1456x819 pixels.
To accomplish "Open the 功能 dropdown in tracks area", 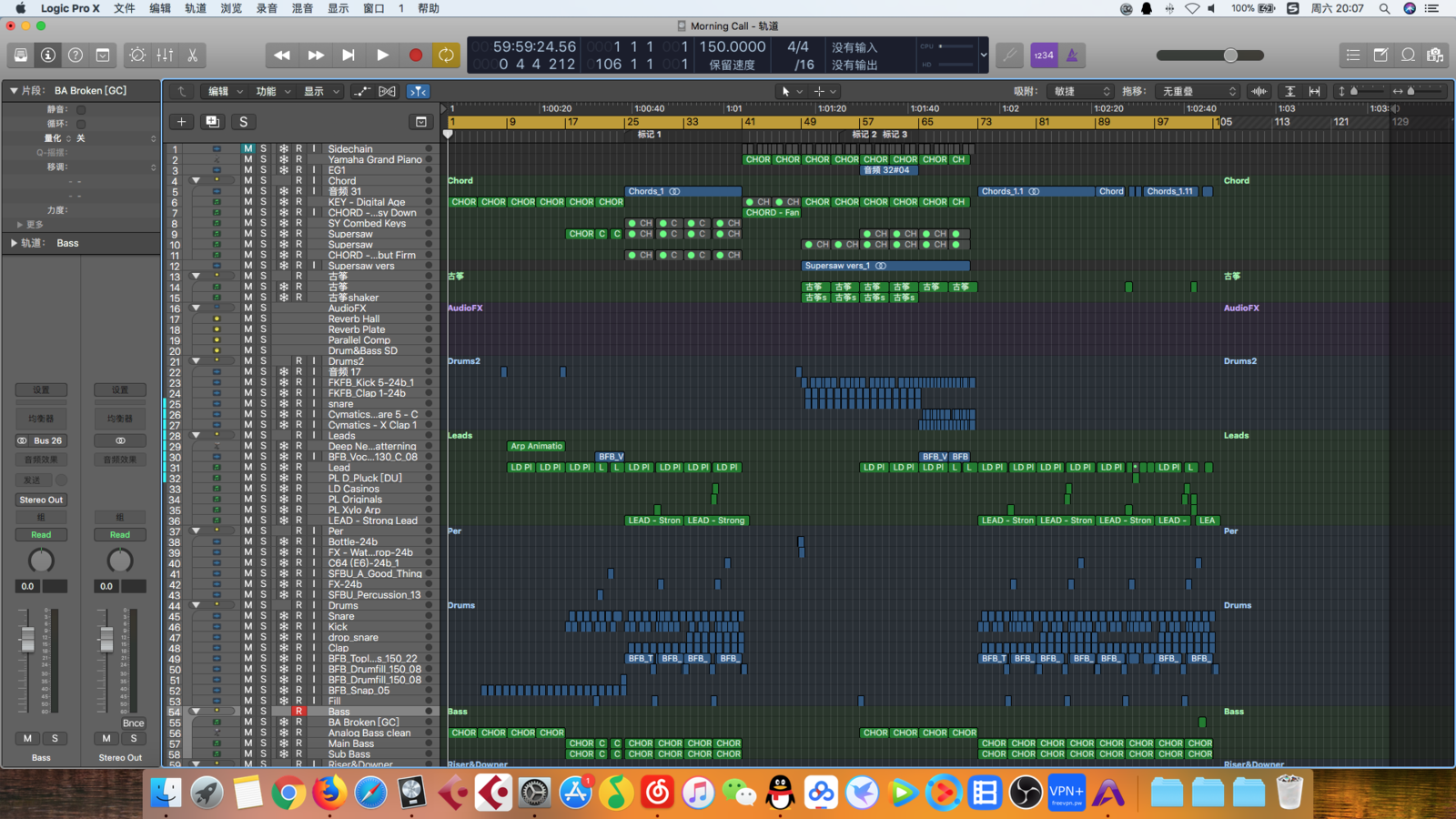I will point(273,91).
